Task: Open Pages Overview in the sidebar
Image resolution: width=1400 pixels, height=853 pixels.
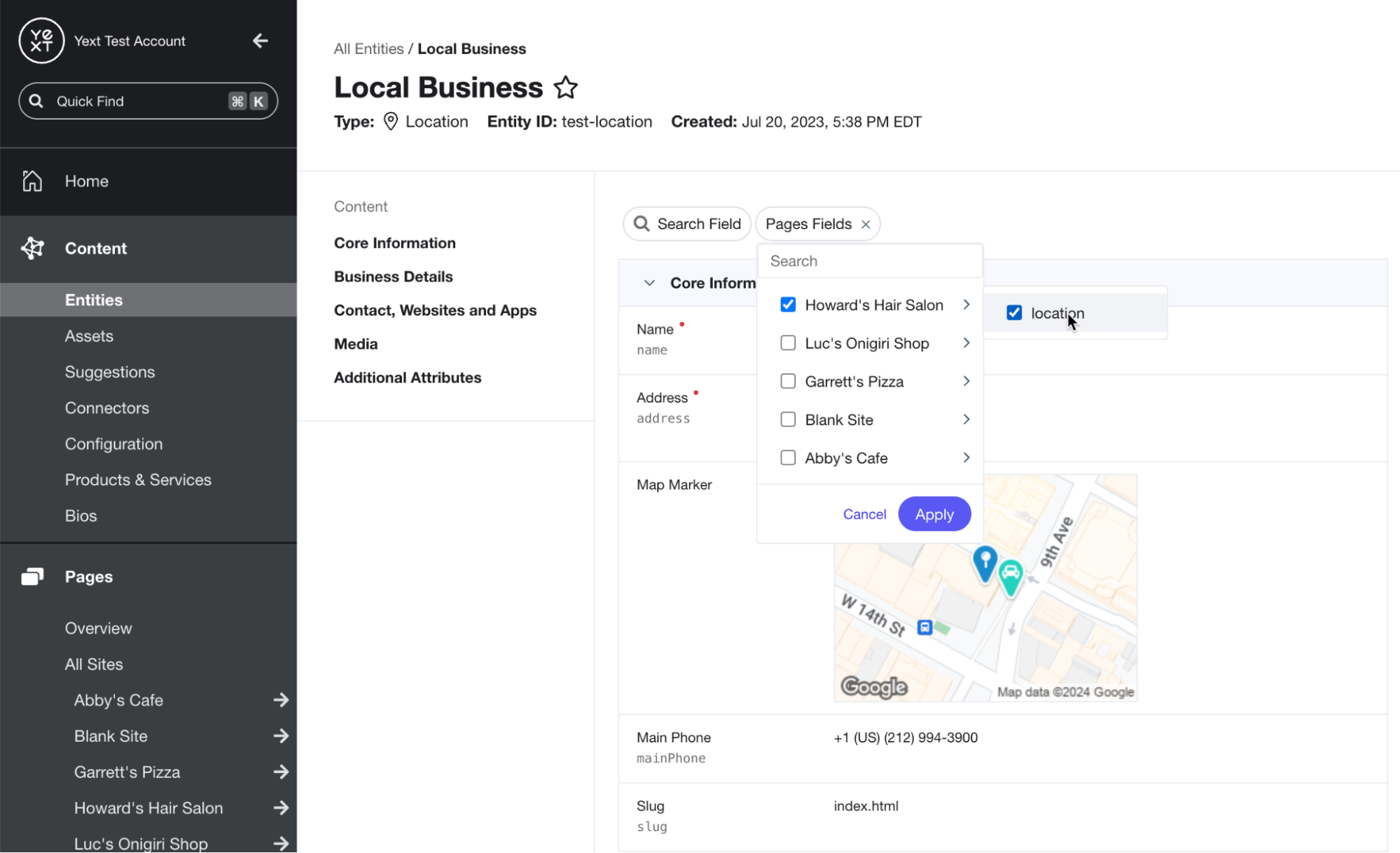Action: click(x=98, y=628)
